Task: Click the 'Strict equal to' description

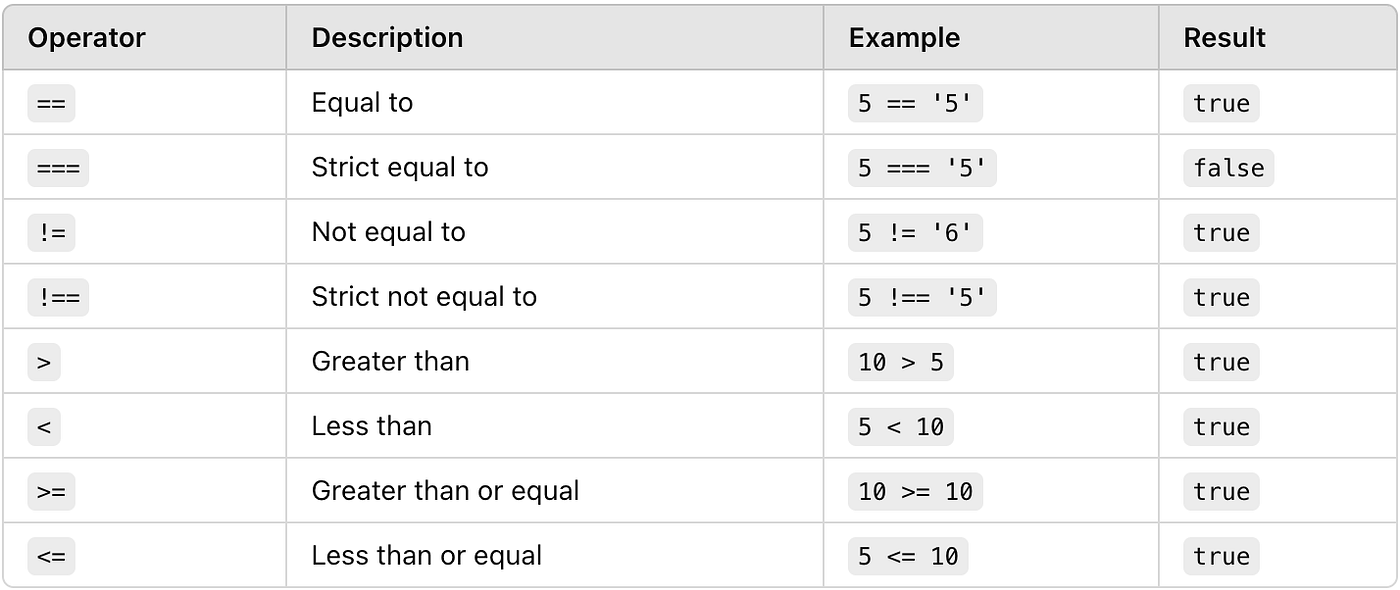Action: (400, 167)
